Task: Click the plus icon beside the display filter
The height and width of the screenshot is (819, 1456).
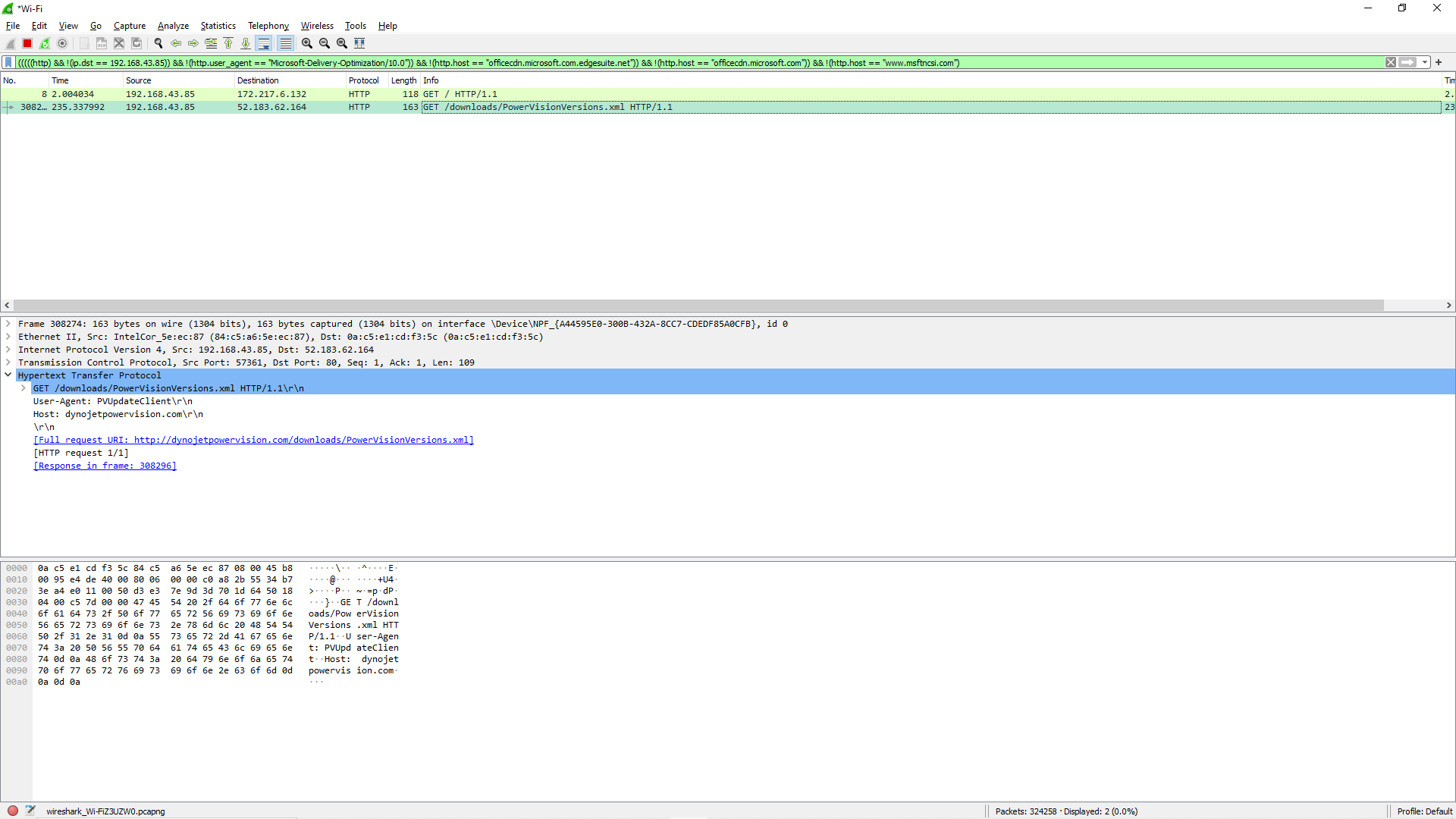Action: click(x=1439, y=62)
